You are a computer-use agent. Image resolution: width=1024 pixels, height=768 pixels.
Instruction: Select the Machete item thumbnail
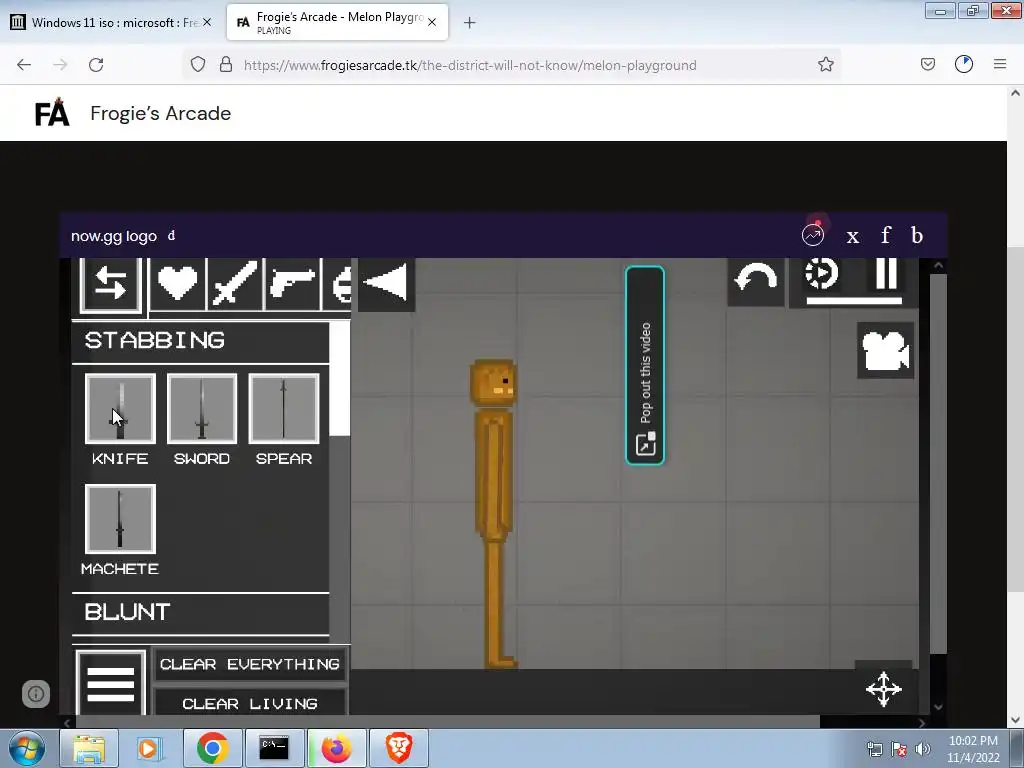[120, 519]
